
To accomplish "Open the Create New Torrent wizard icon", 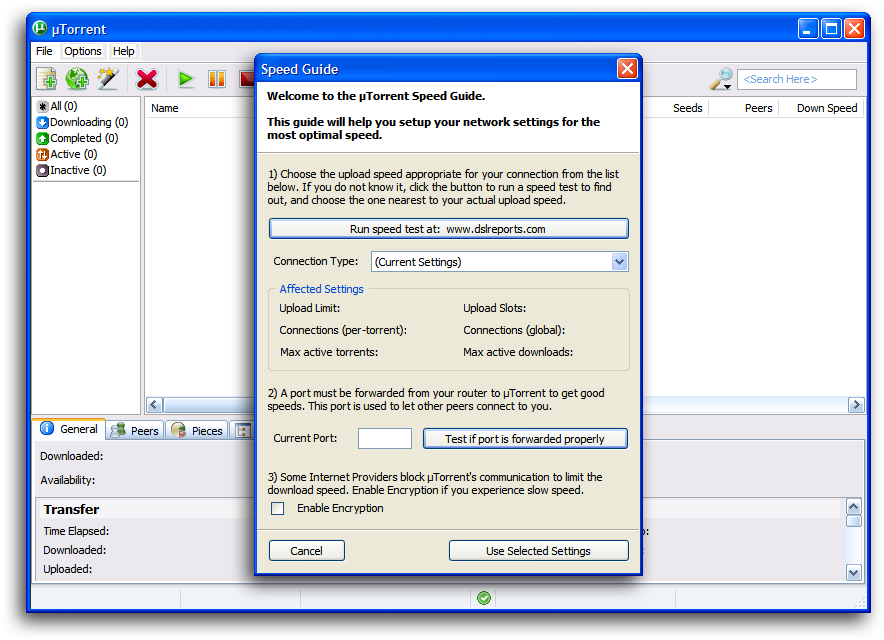I will [x=108, y=78].
